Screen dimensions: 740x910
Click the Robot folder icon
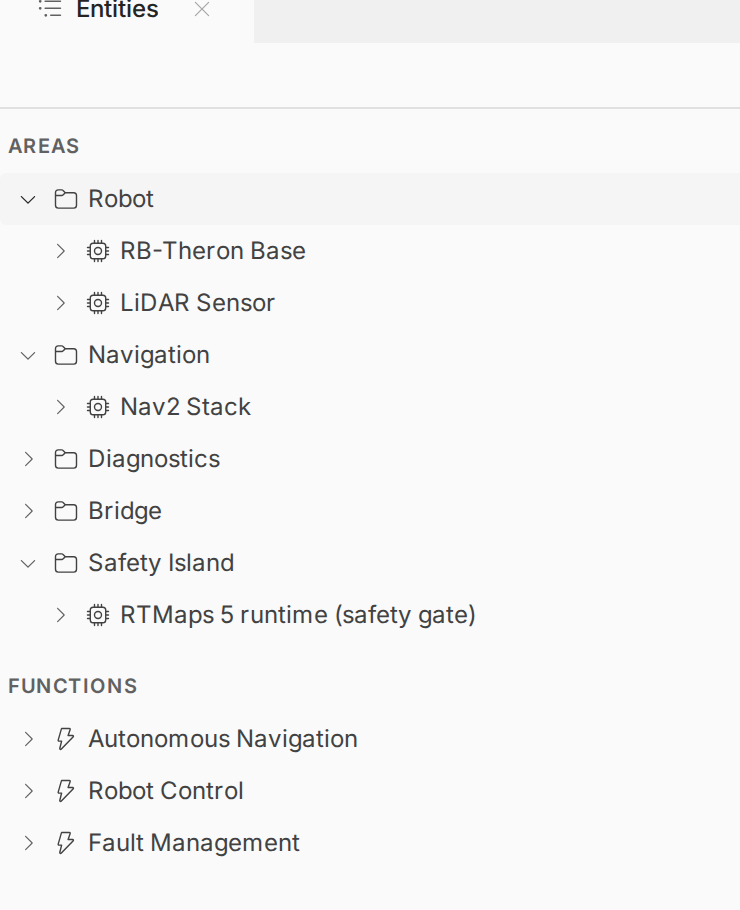pos(66,199)
